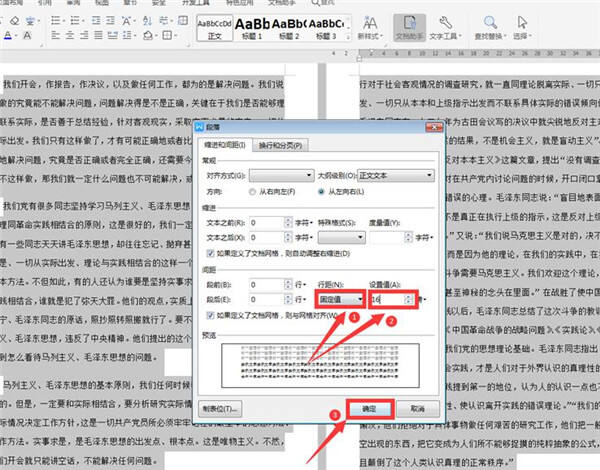Select 从右向左(F) direction radio button
Image resolution: width=600 pixels, height=470 pixels.
tap(252, 191)
